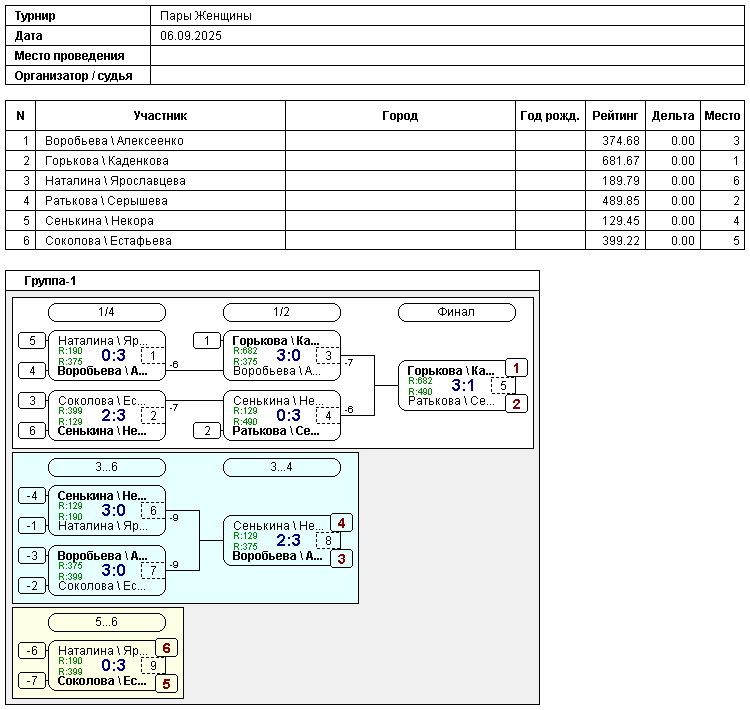Screen dimensions: 750x710
Task: Select the seed box labeled -4
Action: (32, 495)
